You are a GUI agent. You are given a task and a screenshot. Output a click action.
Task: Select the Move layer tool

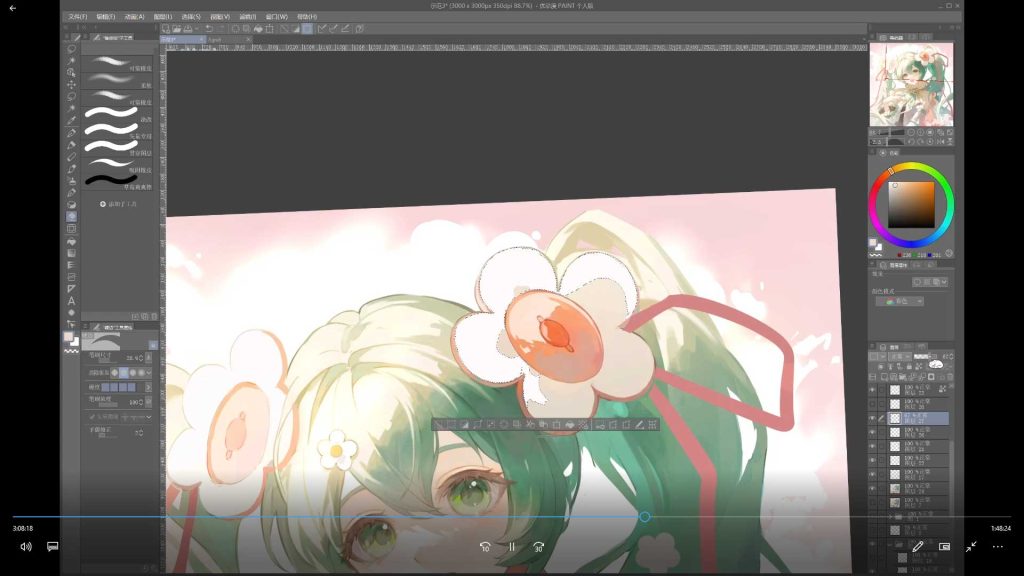click(71, 84)
